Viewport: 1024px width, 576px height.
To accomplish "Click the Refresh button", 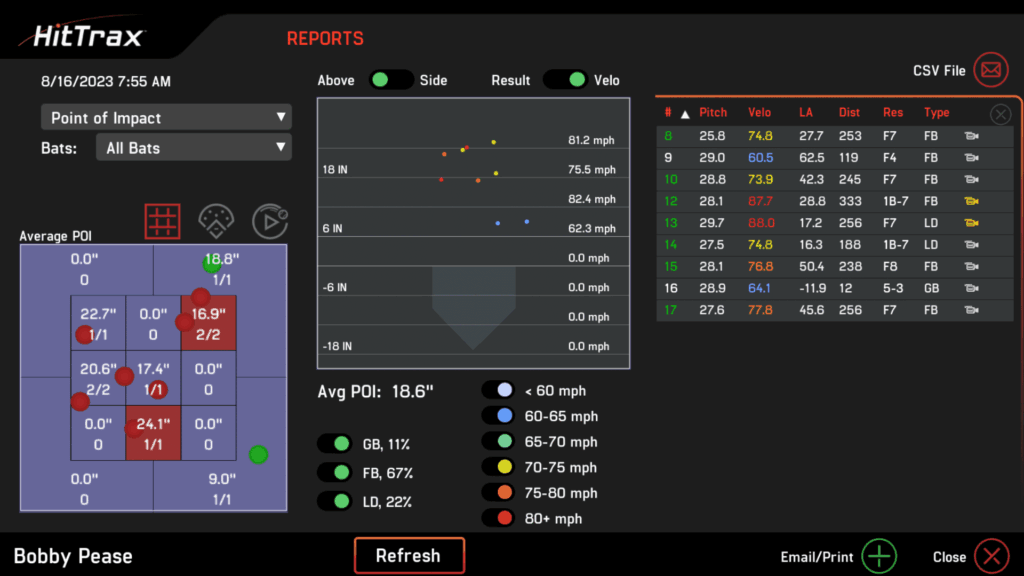I will pos(409,556).
